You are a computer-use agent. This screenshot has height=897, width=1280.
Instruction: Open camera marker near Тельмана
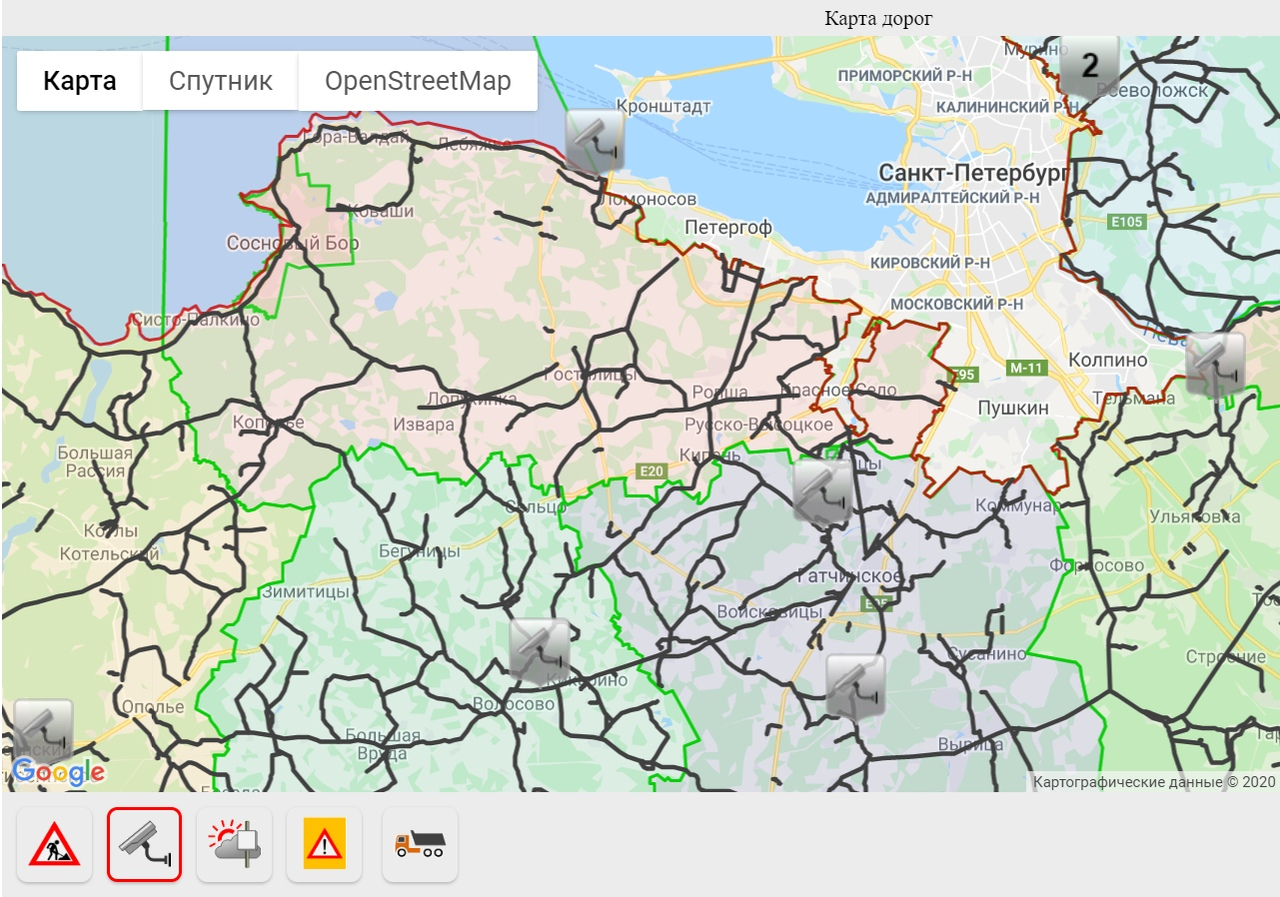coord(1215,365)
